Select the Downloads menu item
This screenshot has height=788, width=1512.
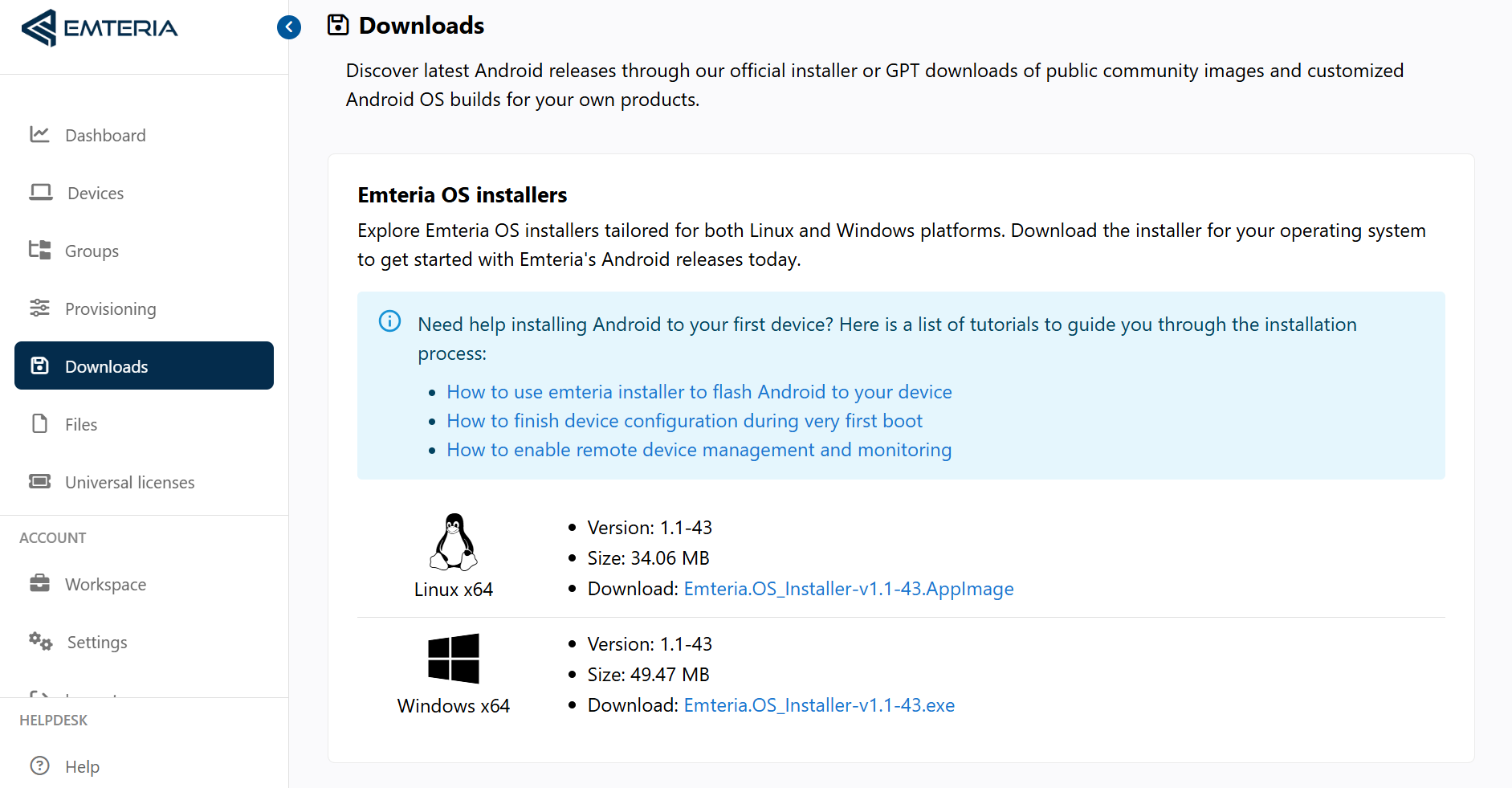point(144,365)
